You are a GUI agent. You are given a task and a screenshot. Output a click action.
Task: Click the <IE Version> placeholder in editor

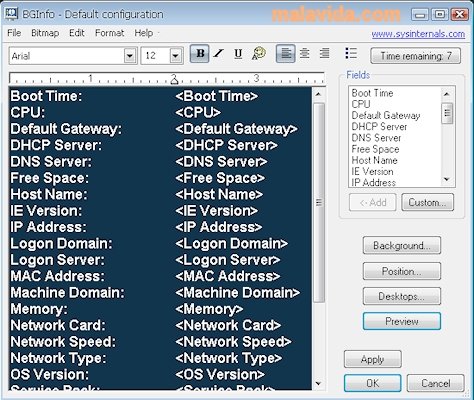coord(217,211)
